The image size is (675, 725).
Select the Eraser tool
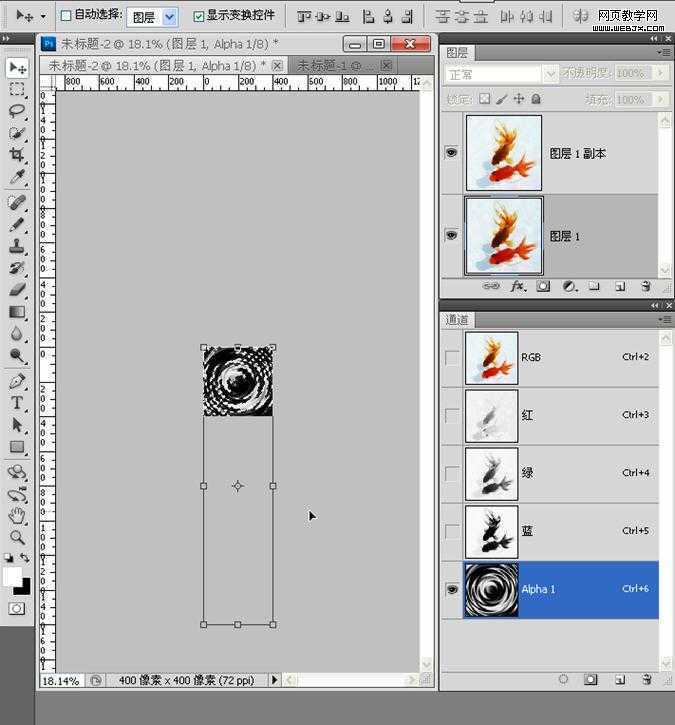(x=18, y=290)
